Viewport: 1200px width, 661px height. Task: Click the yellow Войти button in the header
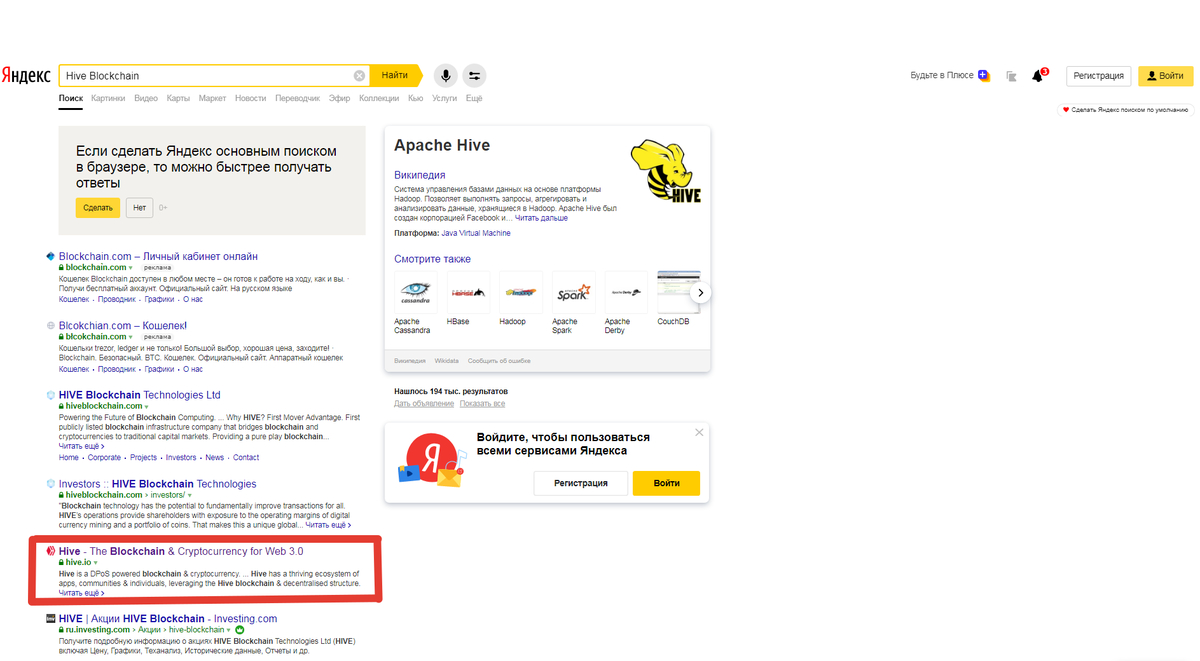[1166, 76]
